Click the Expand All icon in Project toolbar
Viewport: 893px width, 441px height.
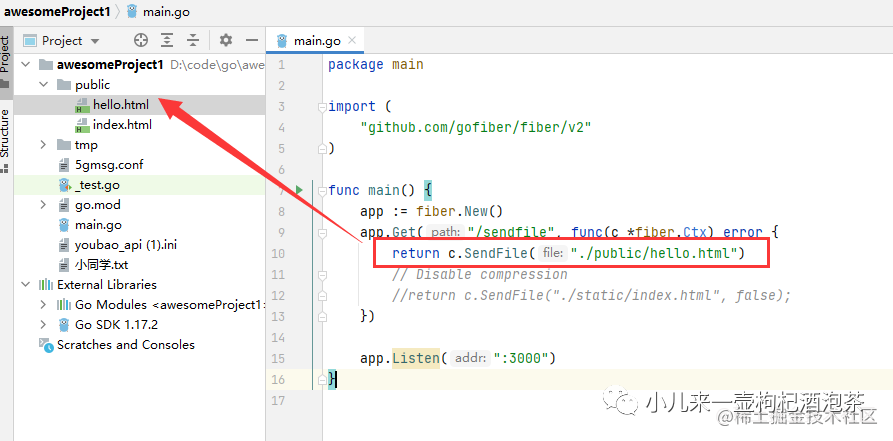[166, 40]
